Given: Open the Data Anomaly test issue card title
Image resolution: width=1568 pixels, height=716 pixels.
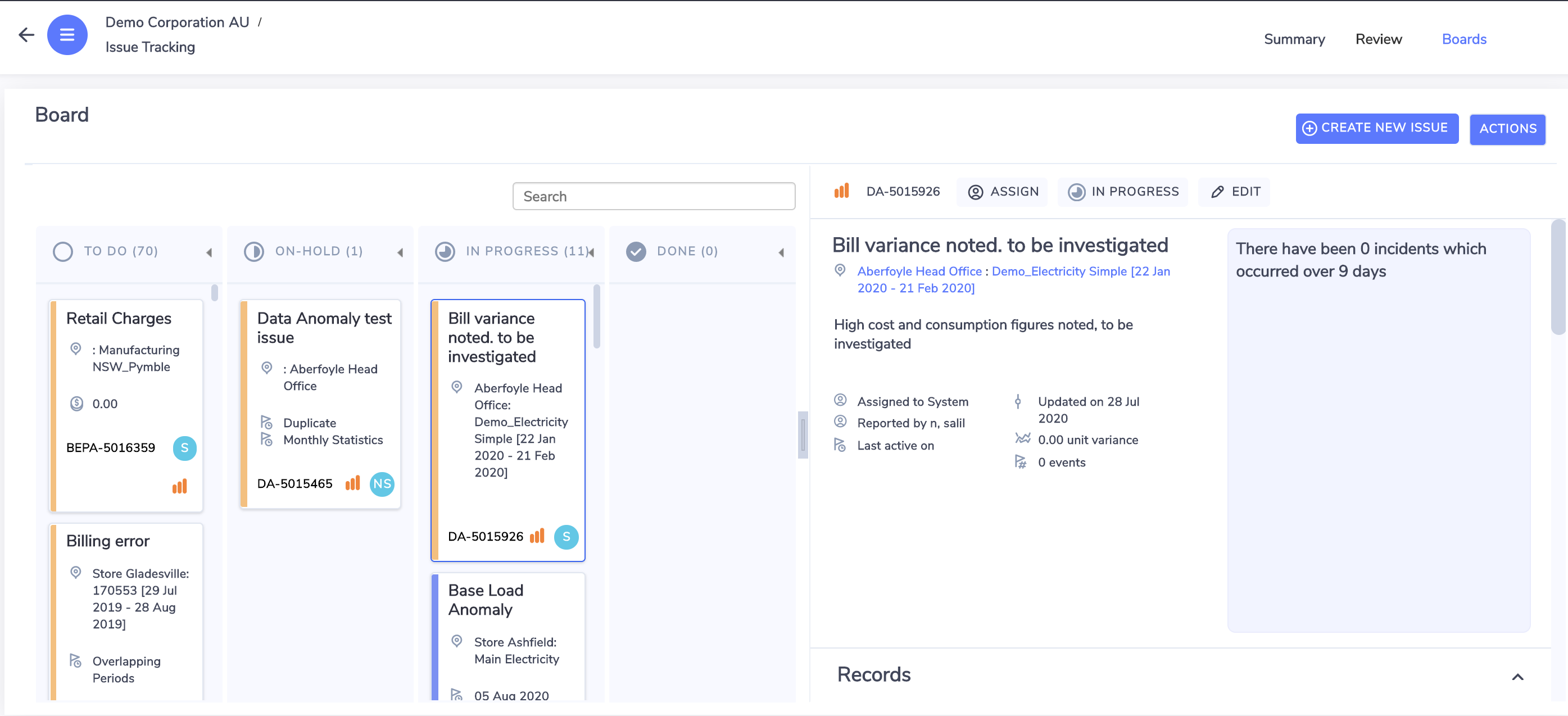Looking at the screenshot, I should pyautogui.click(x=324, y=328).
